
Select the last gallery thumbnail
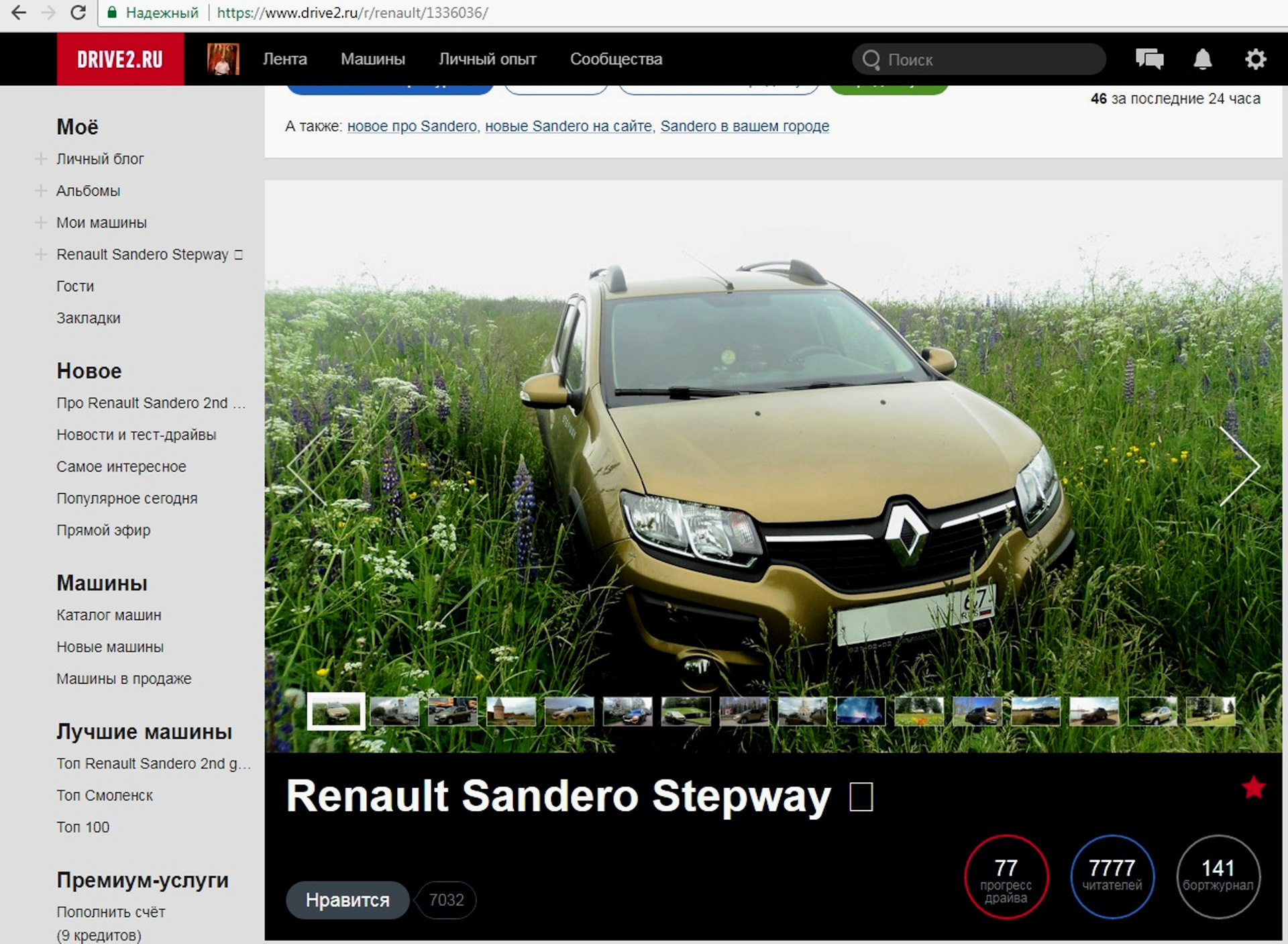1210,711
